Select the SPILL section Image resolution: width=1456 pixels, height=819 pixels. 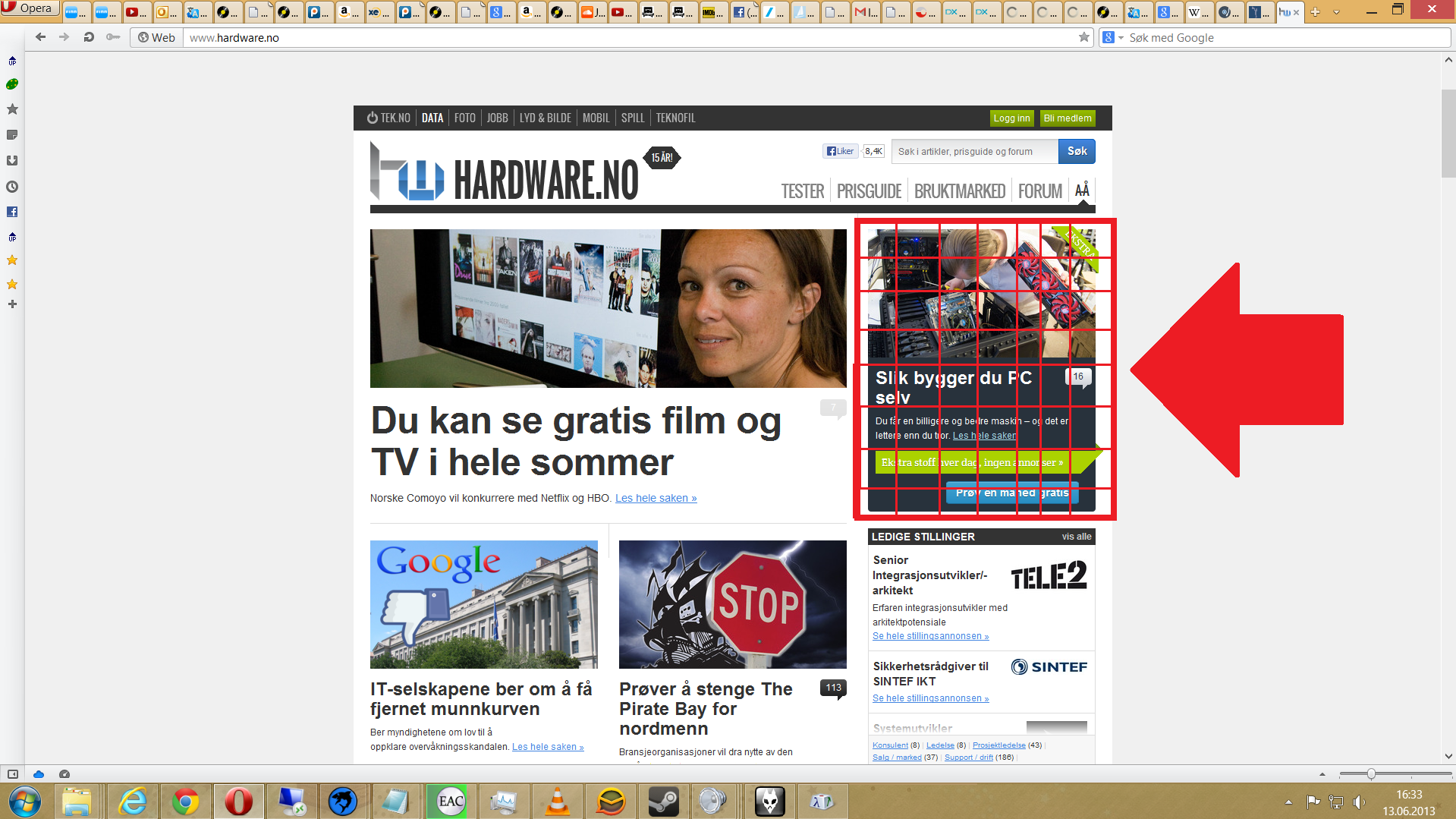(x=633, y=118)
